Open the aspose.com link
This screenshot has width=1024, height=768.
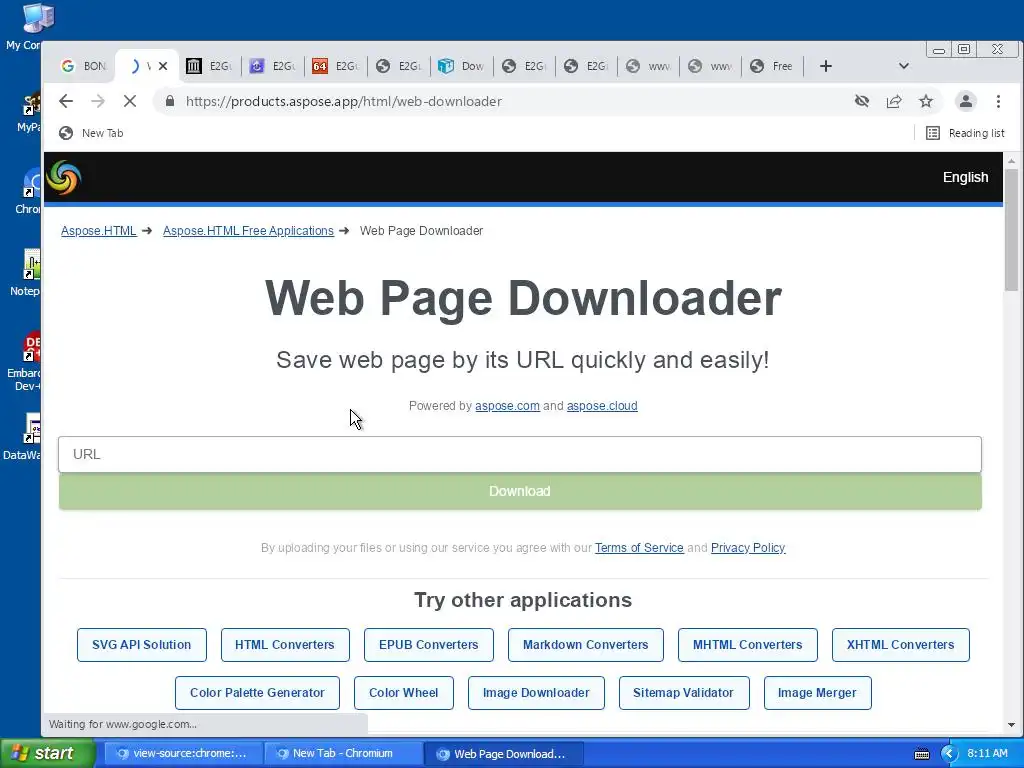507,406
